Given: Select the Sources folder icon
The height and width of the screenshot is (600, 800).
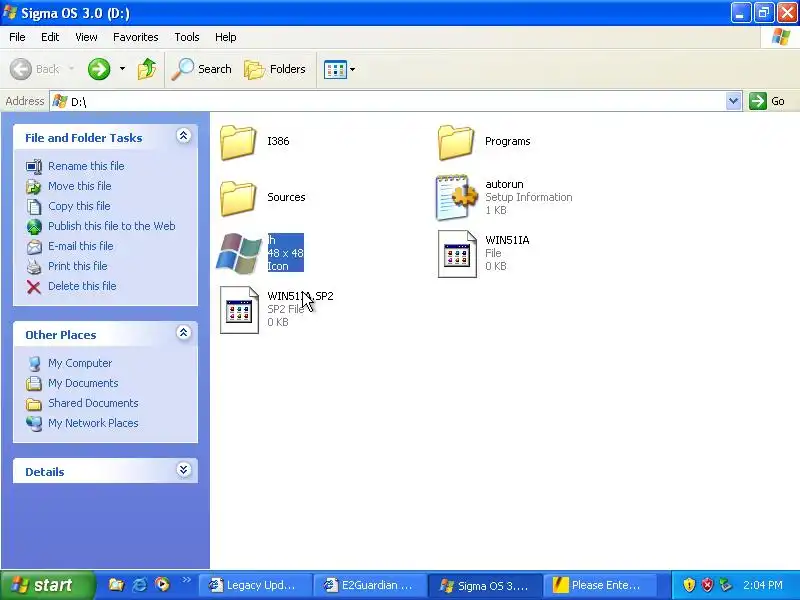Looking at the screenshot, I should coord(238,198).
